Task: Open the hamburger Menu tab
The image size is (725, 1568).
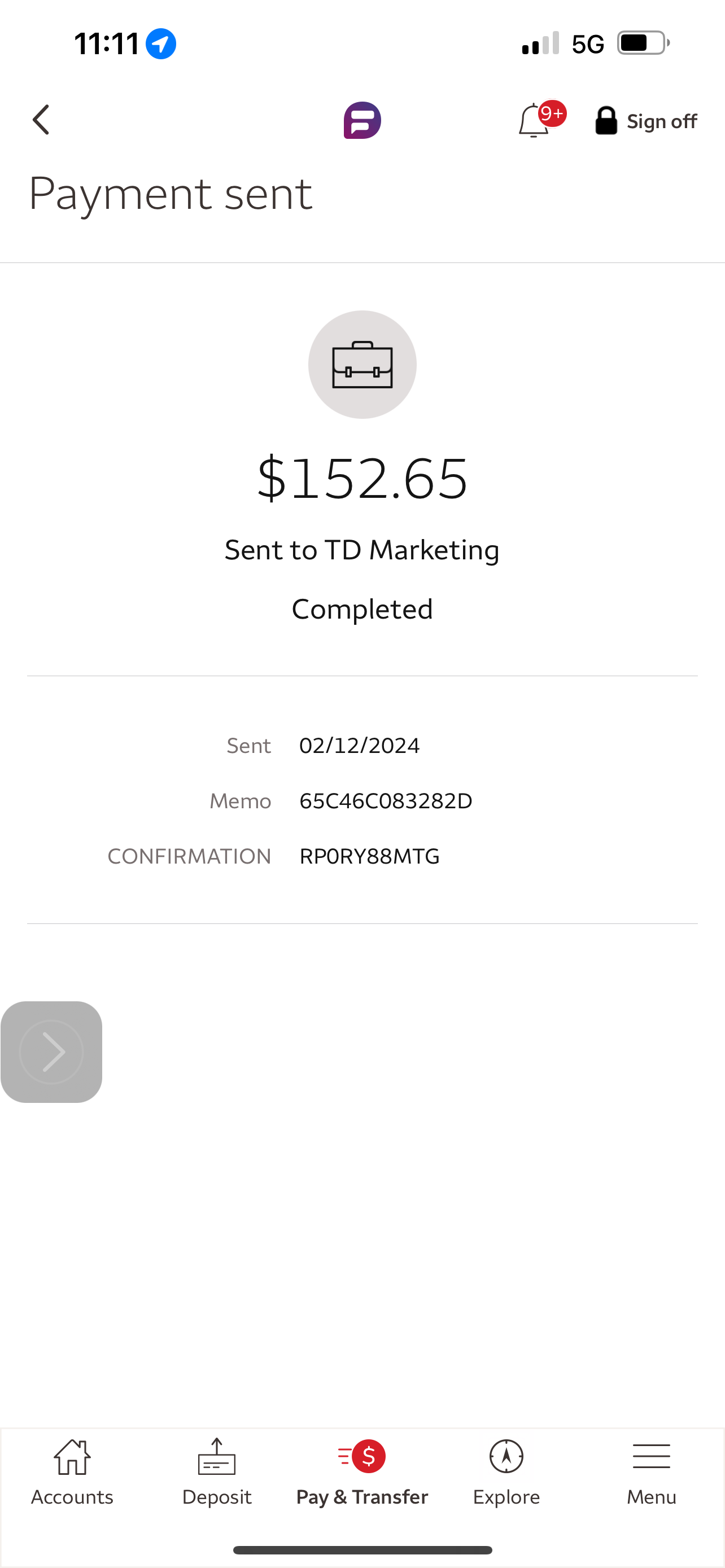Action: click(x=652, y=1473)
